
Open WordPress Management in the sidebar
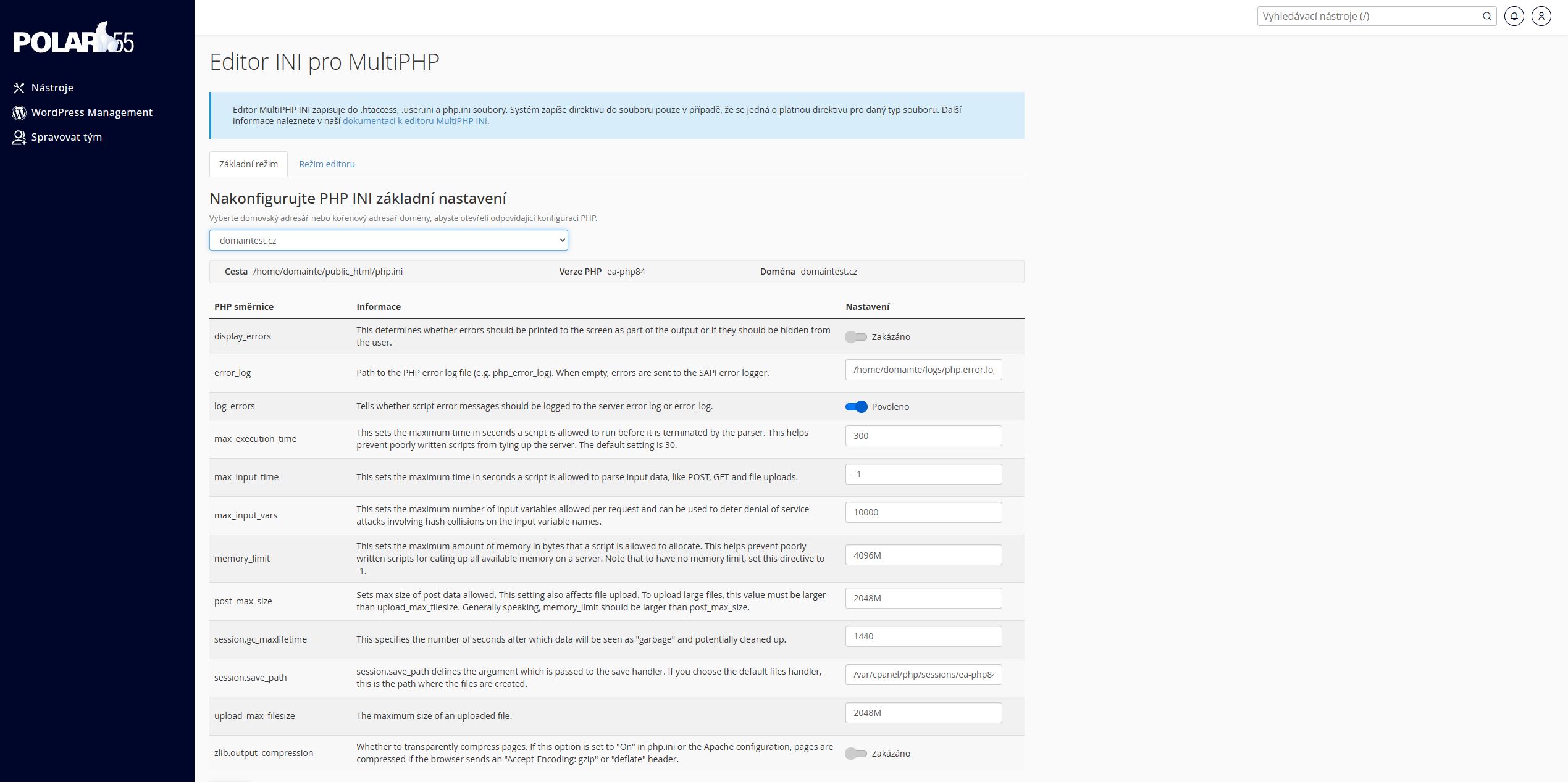[x=92, y=112]
